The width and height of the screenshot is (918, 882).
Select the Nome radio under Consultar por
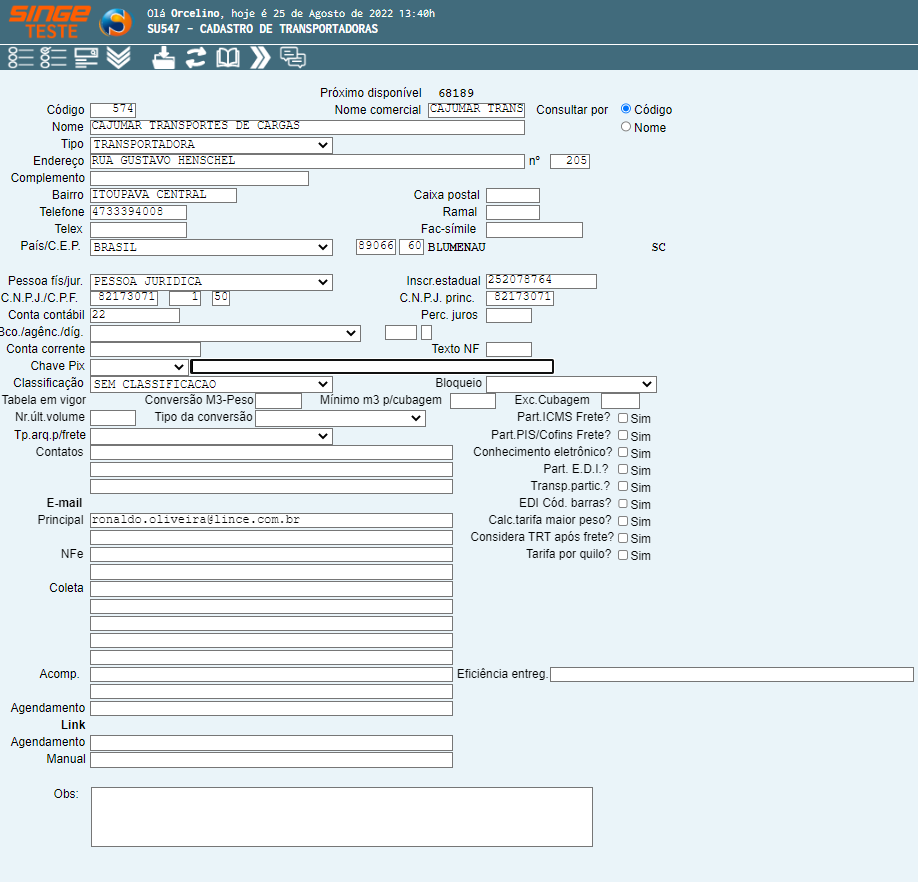(626, 127)
